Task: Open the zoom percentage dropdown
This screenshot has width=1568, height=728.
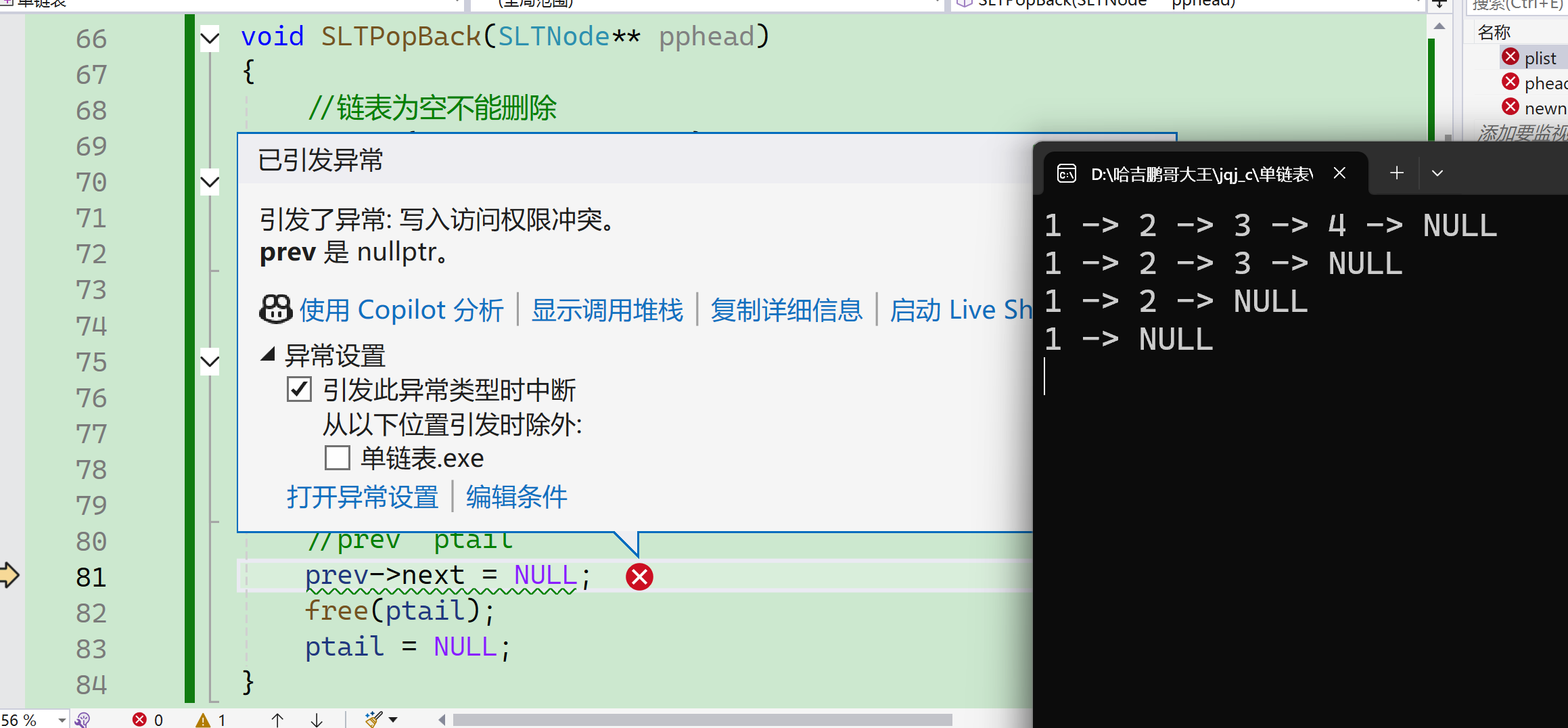Action: pyautogui.click(x=62, y=720)
